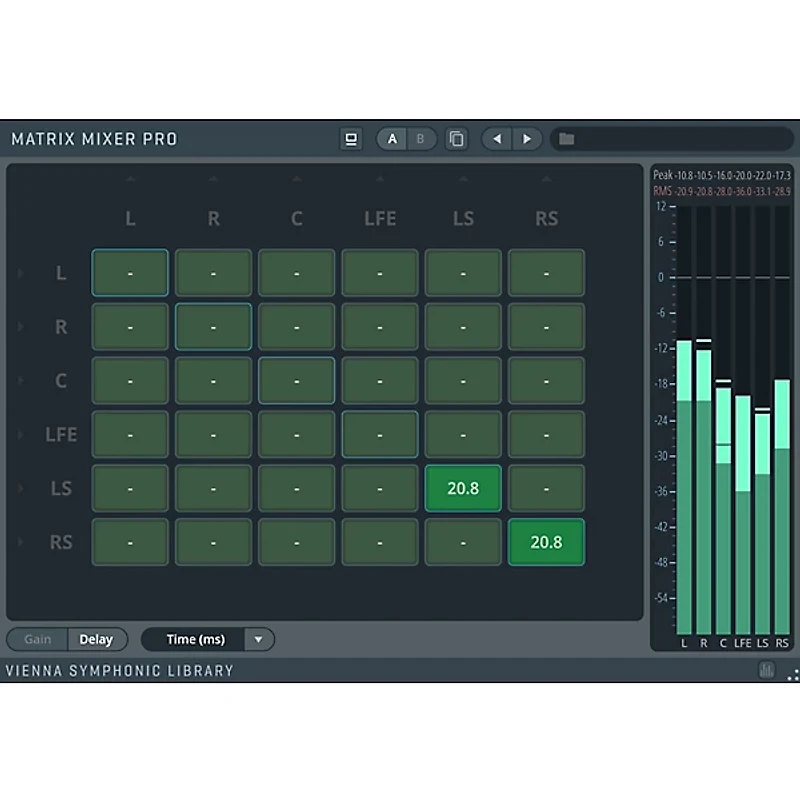
Task: Click the preset save icon in header
Action: (x=351, y=139)
